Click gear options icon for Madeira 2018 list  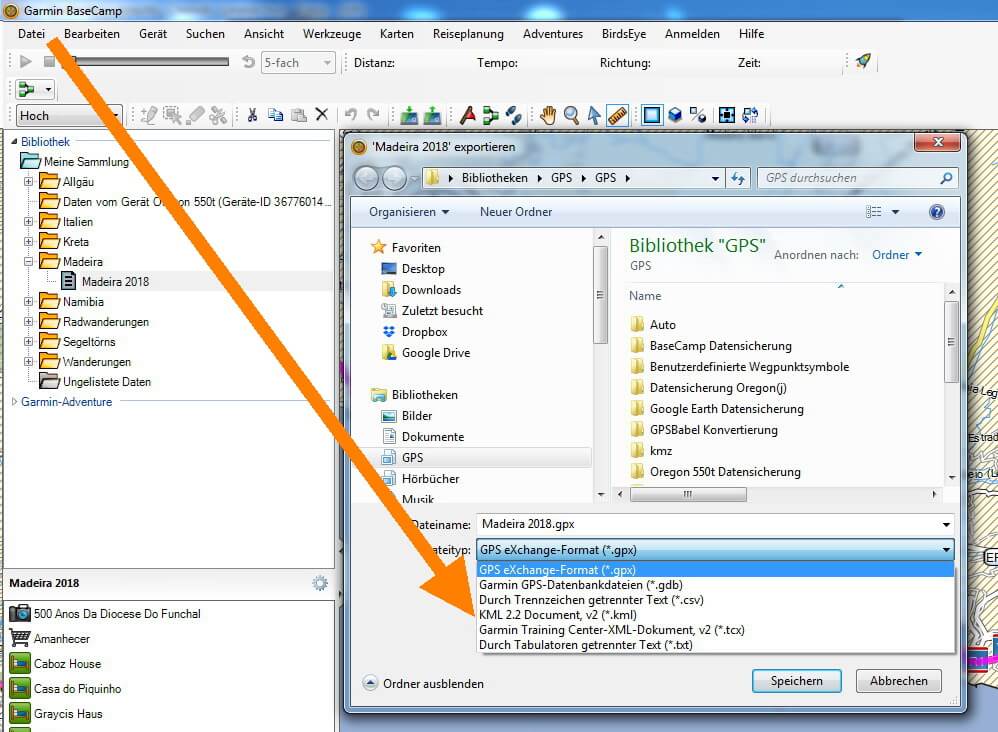tap(320, 583)
